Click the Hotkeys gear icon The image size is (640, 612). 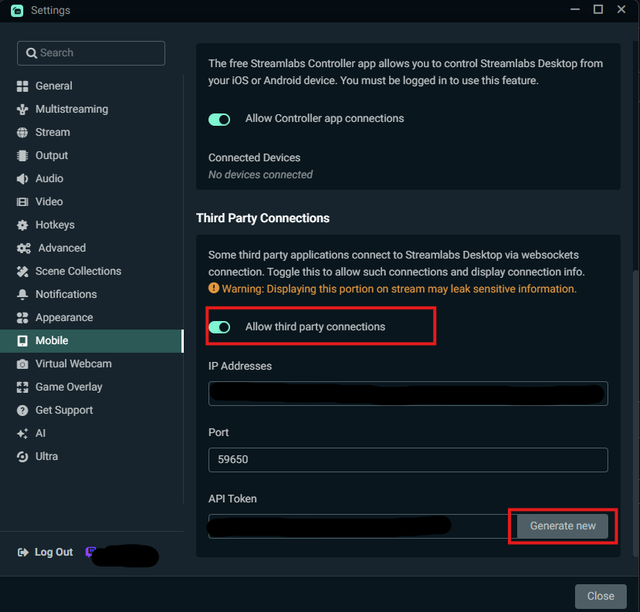point(22,225)
